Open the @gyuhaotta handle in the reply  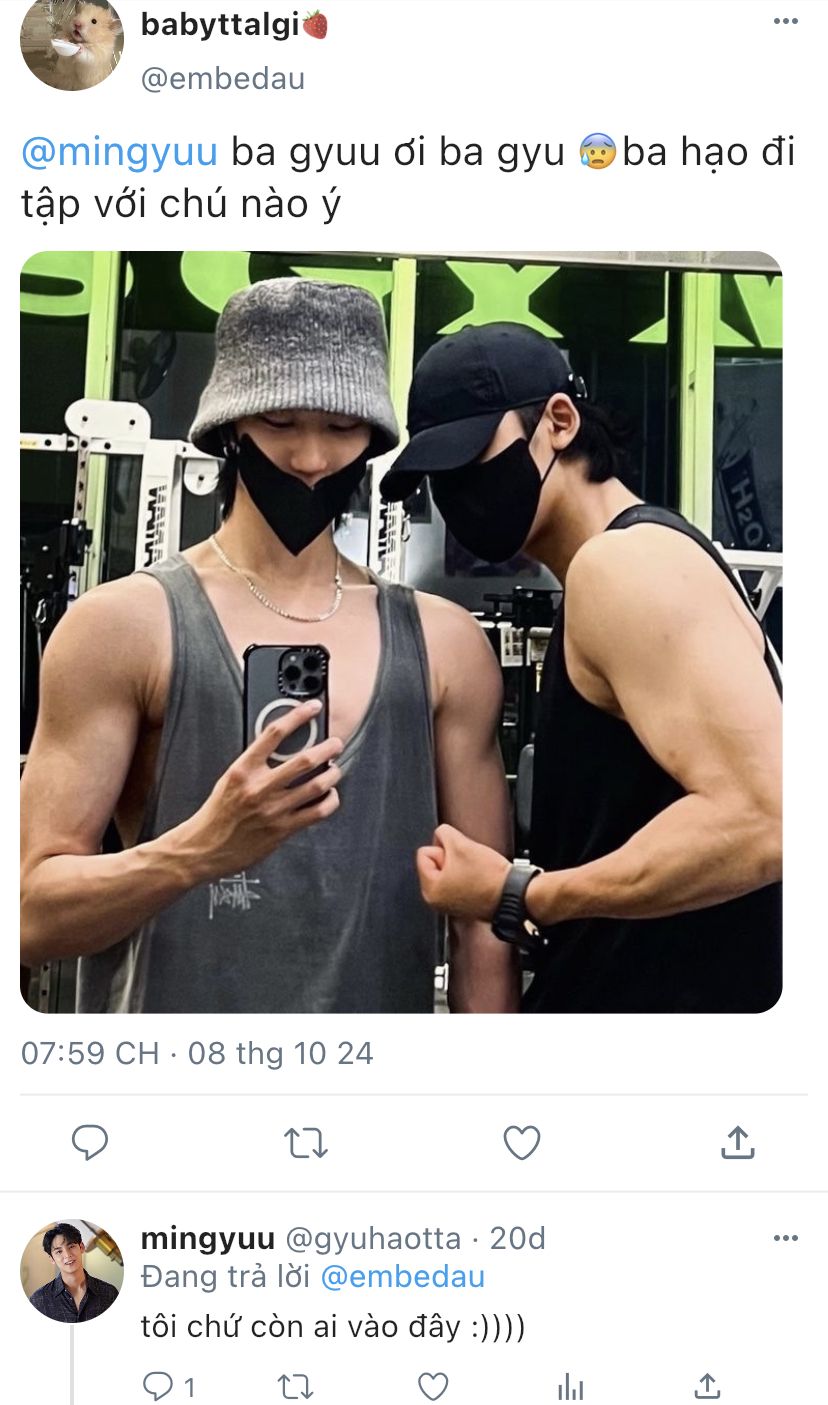click(373, 1239)
